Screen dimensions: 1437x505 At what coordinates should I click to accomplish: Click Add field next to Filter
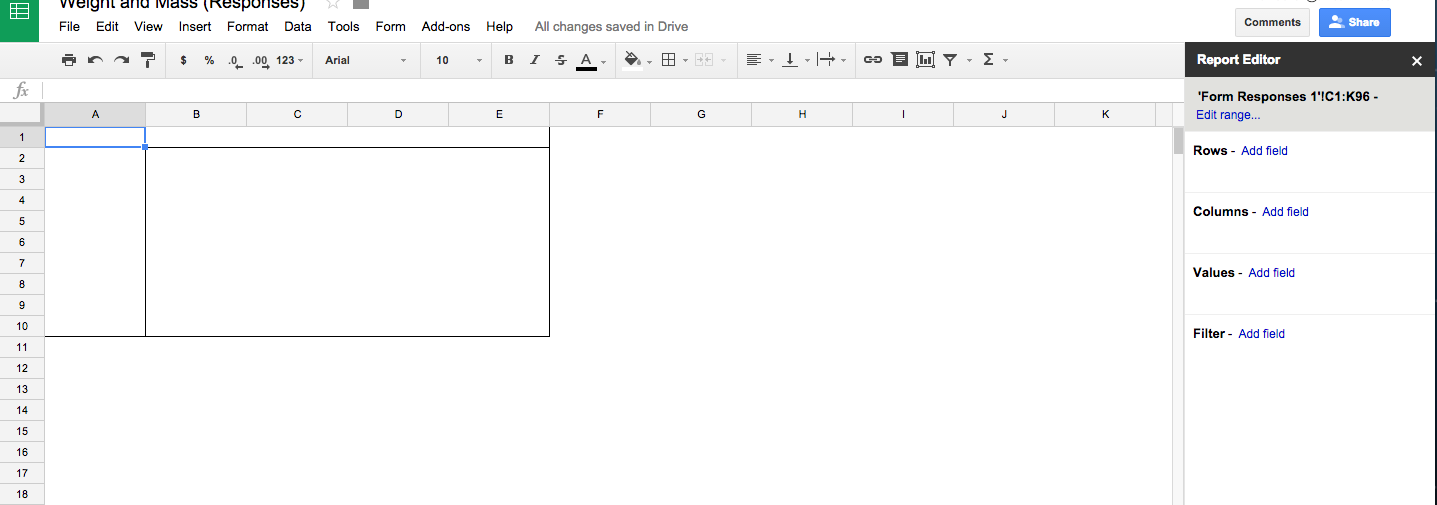pos(1261,334)
